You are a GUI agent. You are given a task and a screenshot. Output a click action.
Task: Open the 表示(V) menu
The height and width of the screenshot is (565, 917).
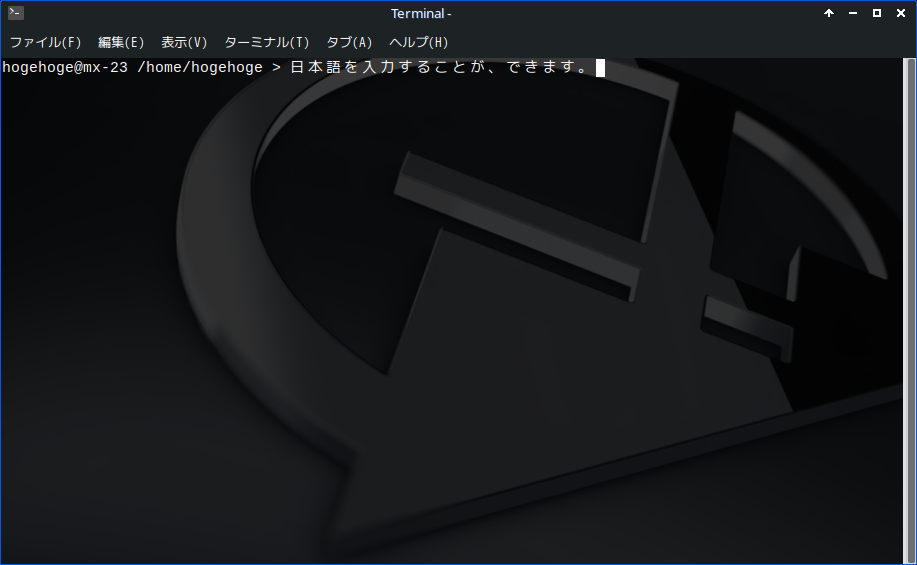[184, 43]
